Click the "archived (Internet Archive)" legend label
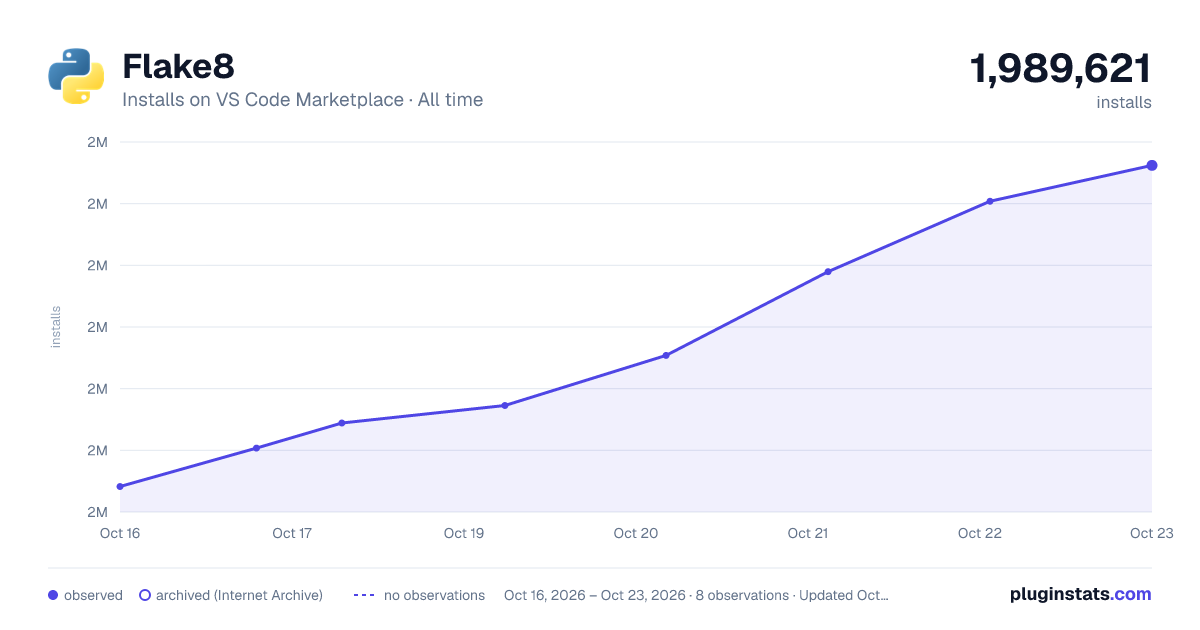The width and height of the screenshot is (1200, 630). [x=239, y=595]
